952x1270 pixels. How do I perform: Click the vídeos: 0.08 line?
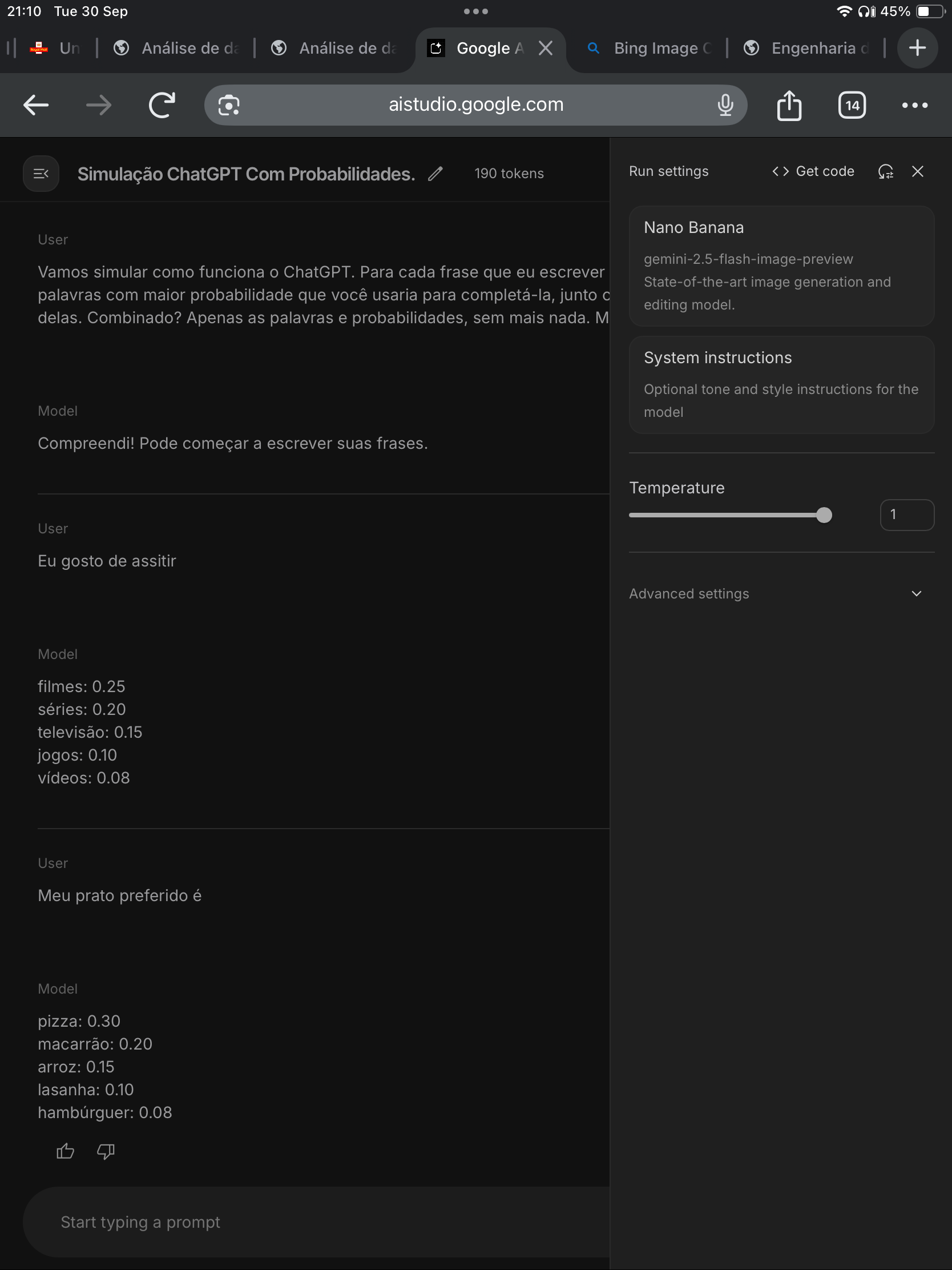[84, 778]
